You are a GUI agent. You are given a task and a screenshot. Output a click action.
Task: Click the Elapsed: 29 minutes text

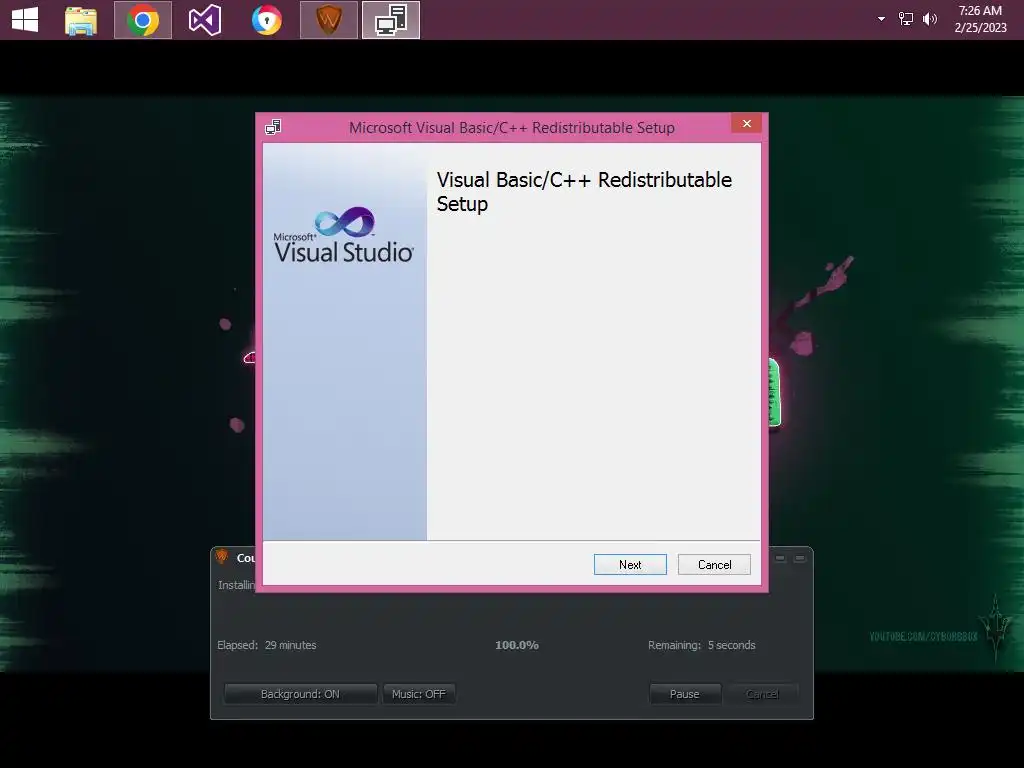(266, 645)
